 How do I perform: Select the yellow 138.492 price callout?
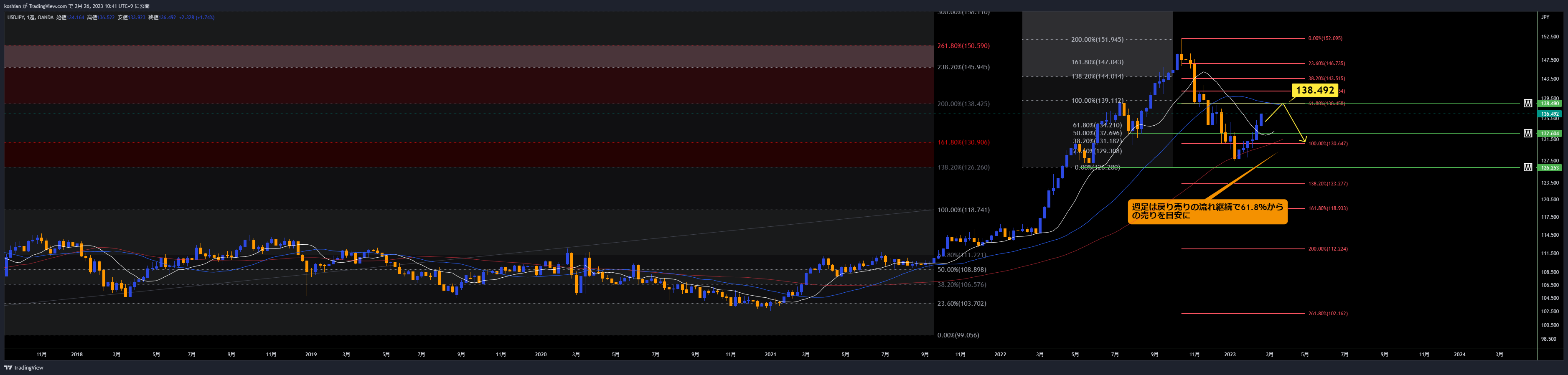[1315, 90]
